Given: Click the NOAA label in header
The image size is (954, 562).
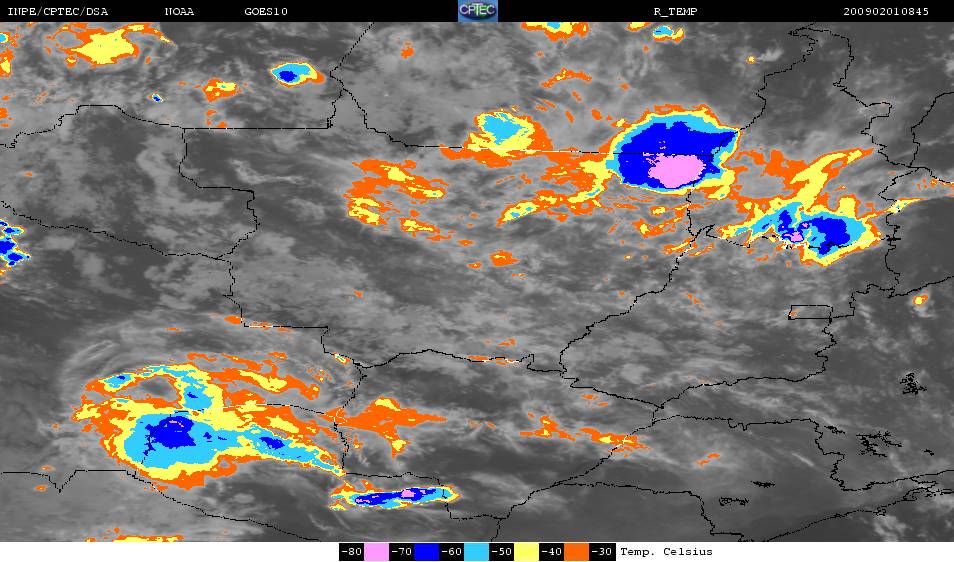Looking at the screenshot, I should (179, 12).
